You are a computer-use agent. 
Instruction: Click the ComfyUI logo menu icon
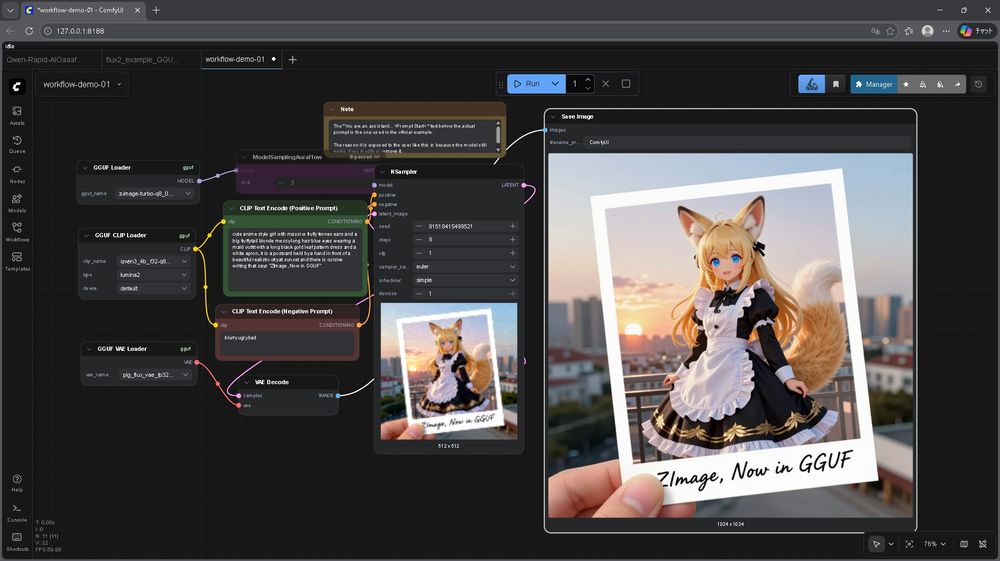pyautogui.click(x=17, y=86)
